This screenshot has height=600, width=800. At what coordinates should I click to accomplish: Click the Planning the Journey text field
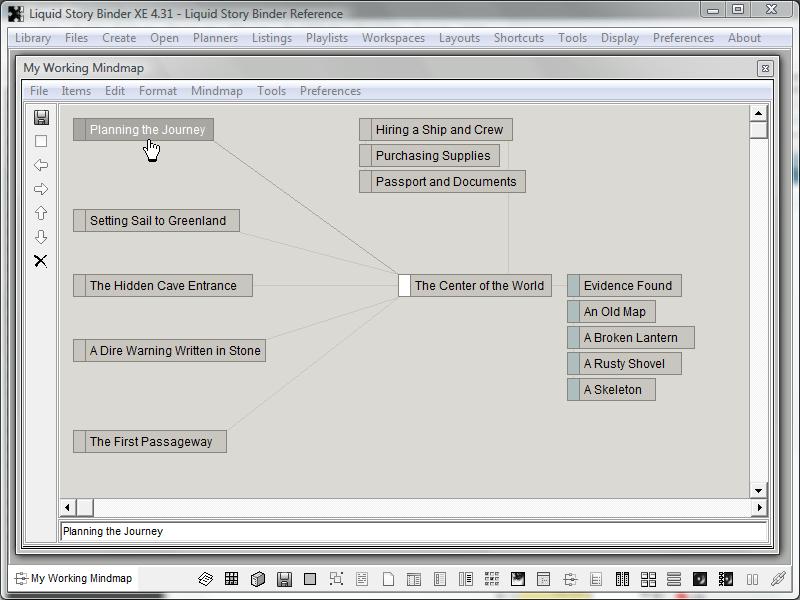point(413,532)
